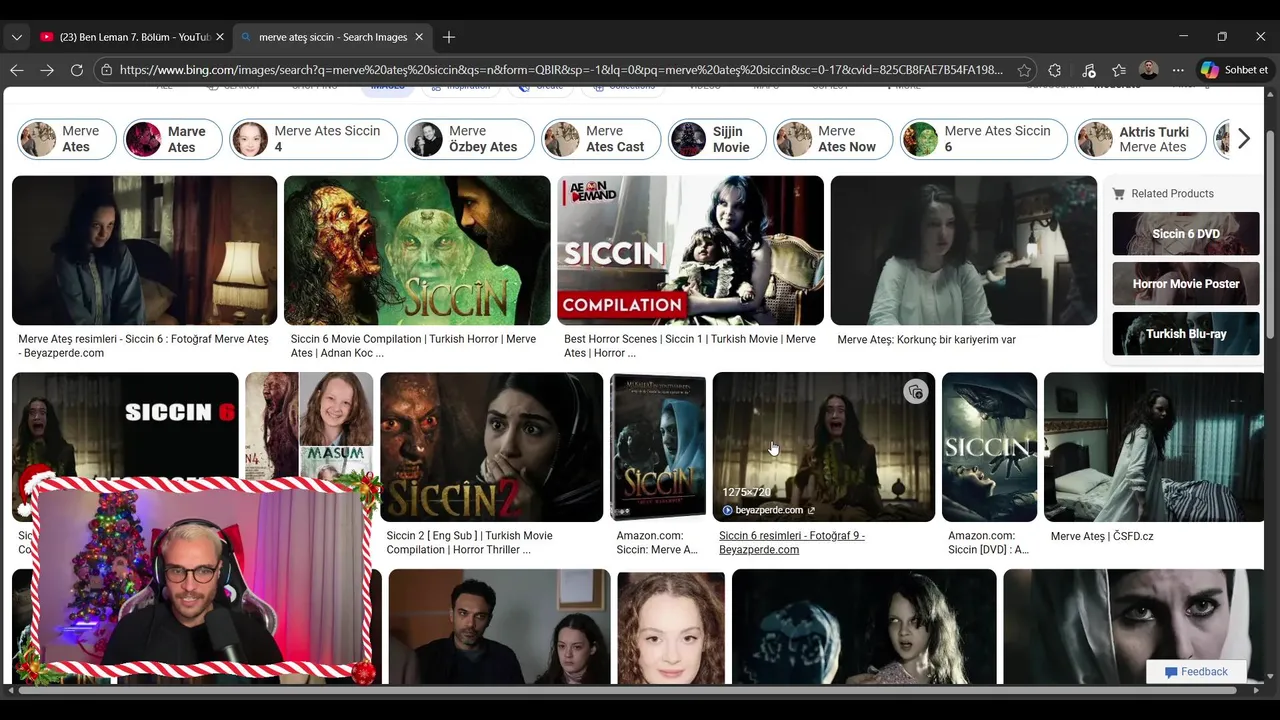Select the Merve Ates suggestion chip
This screenshot has height=720, width=1280.
click(67, 139)
